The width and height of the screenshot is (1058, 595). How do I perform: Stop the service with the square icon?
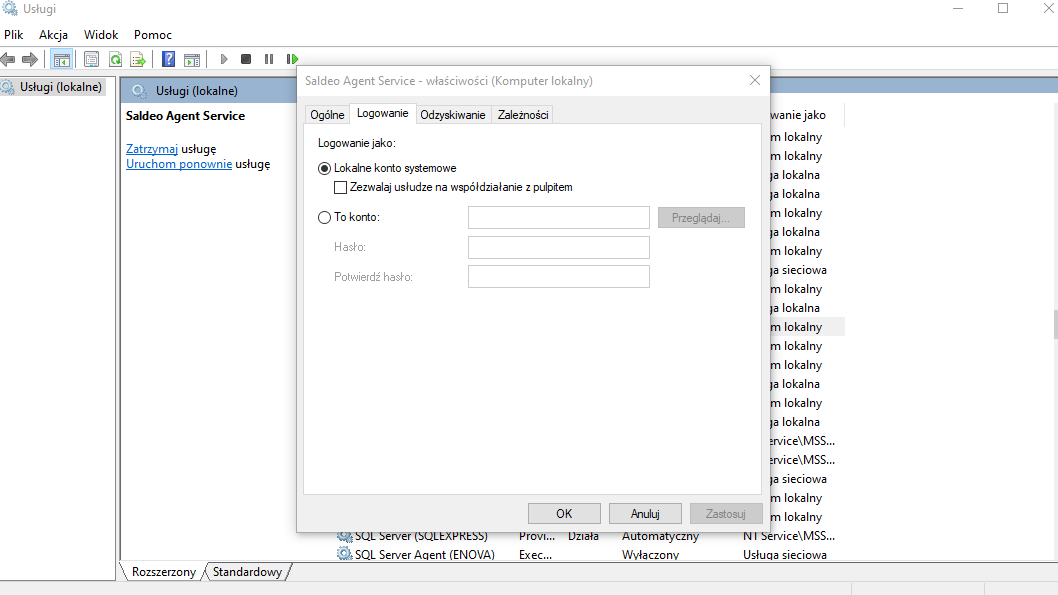click(246, 59)
